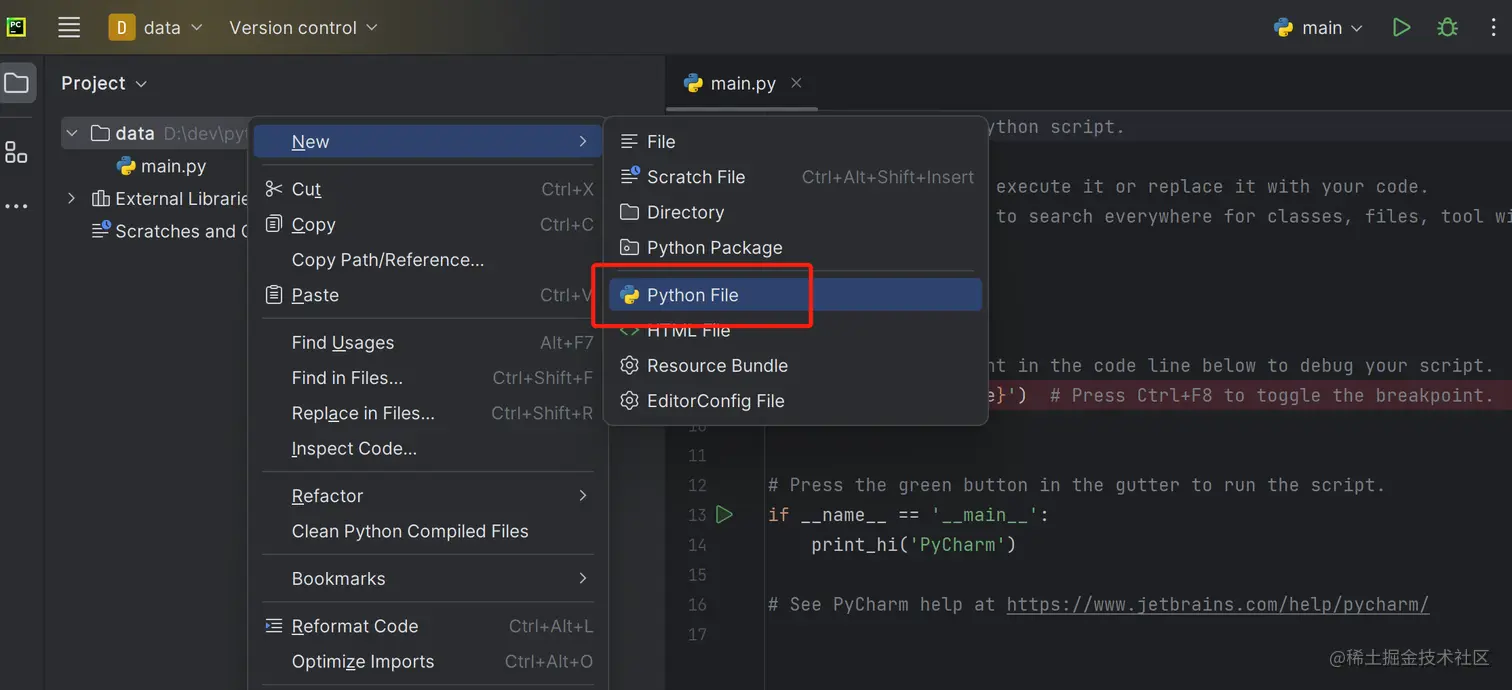Open the data project dropdown
Screen dimensions: 1512x690
coord(157,27)
